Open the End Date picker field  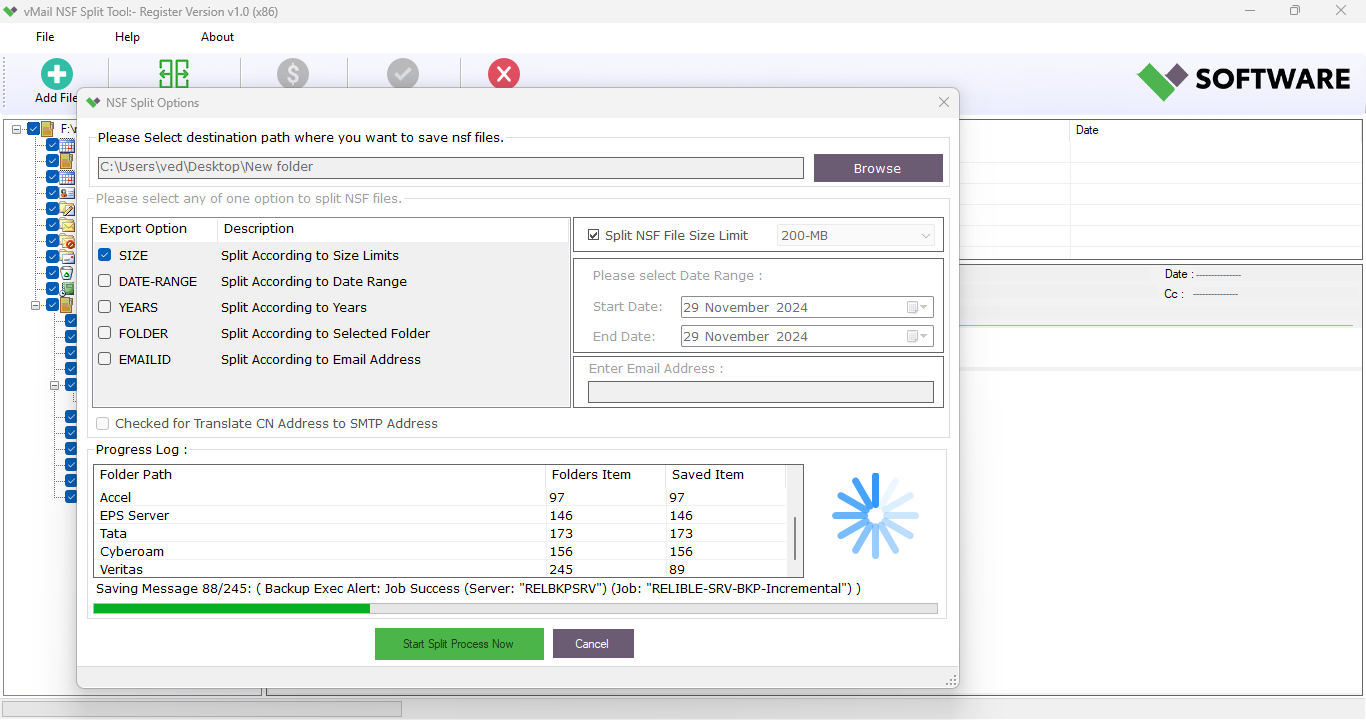807,336
